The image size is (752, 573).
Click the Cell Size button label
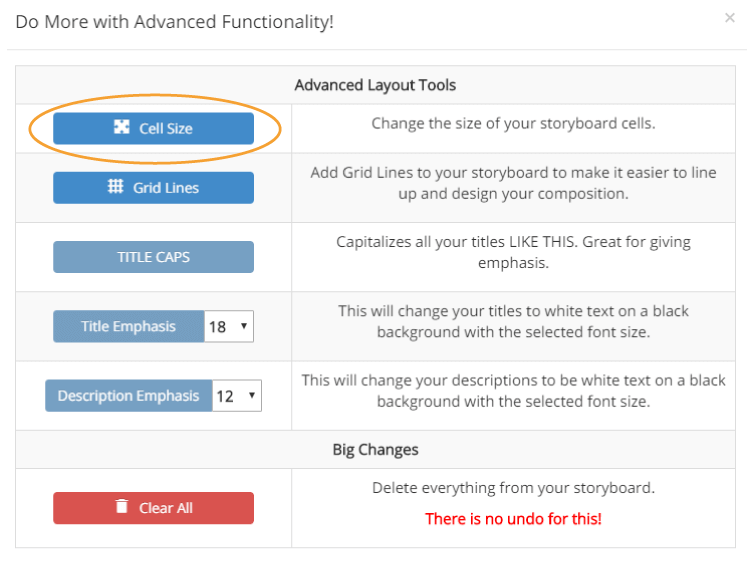[x=166, y=128]
